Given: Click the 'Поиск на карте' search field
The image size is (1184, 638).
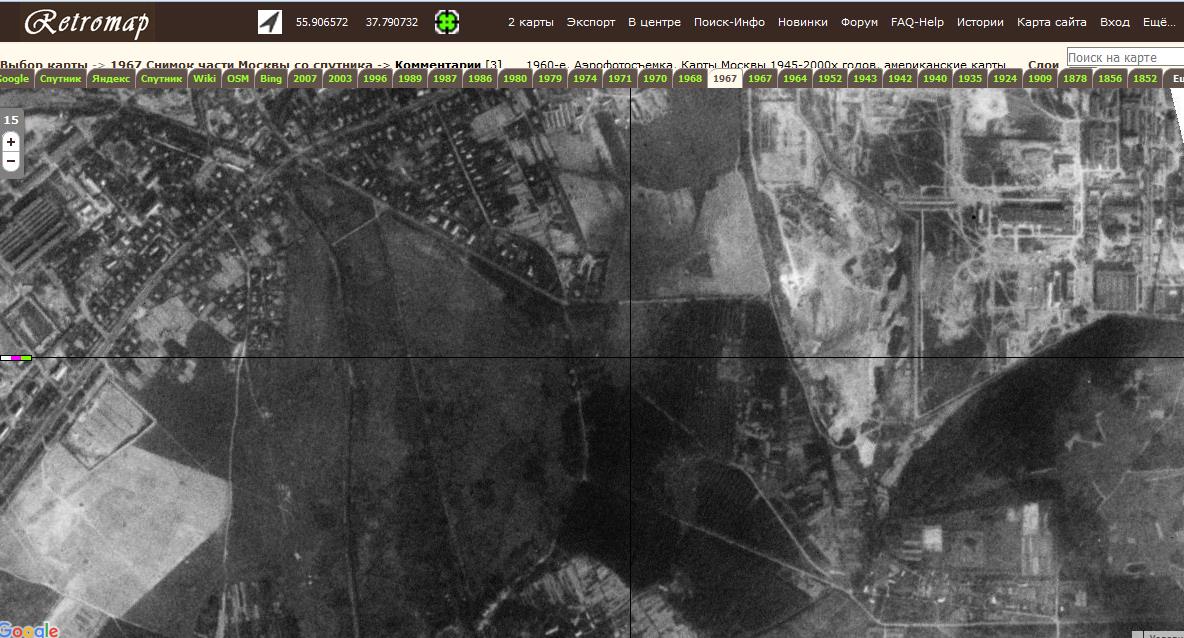Looking at the screenshot, I should [1124, 58].
